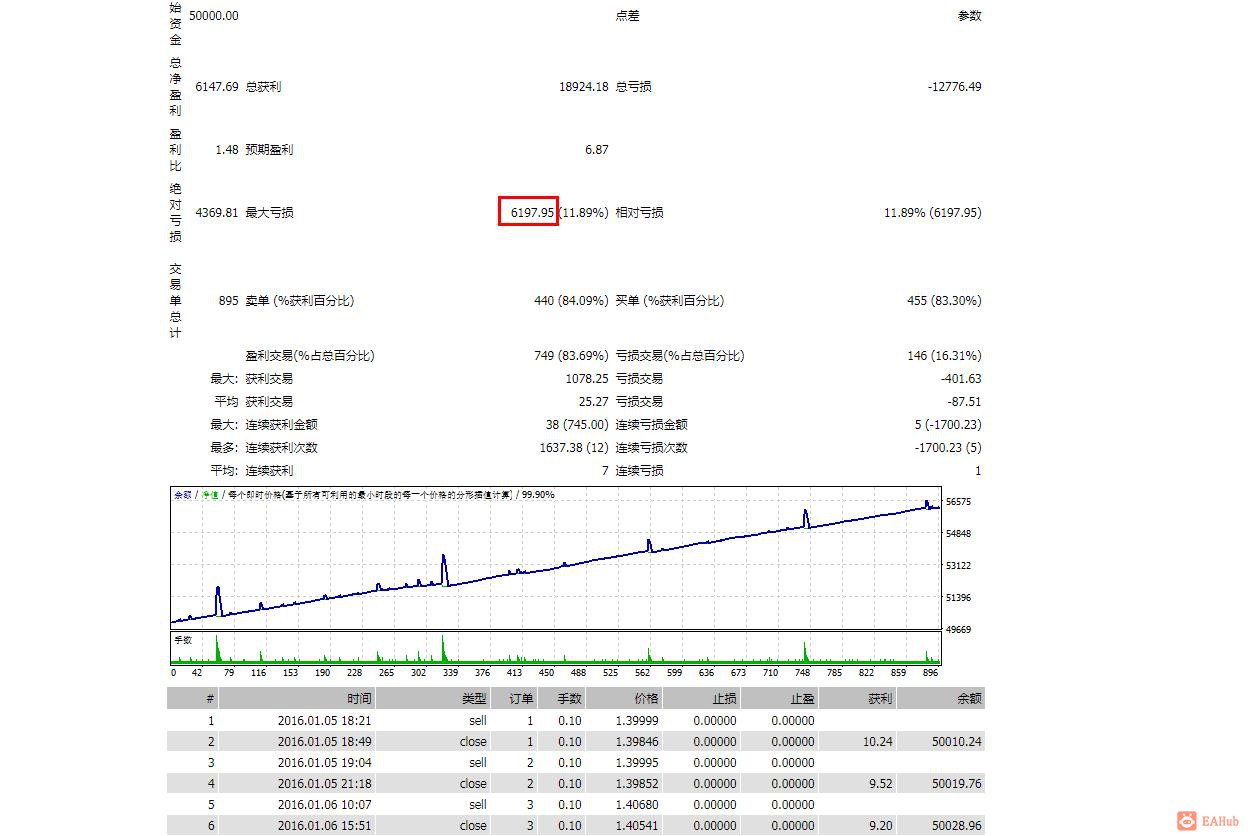Select the largest profit trade 1078.25

[x=587, y=379]
